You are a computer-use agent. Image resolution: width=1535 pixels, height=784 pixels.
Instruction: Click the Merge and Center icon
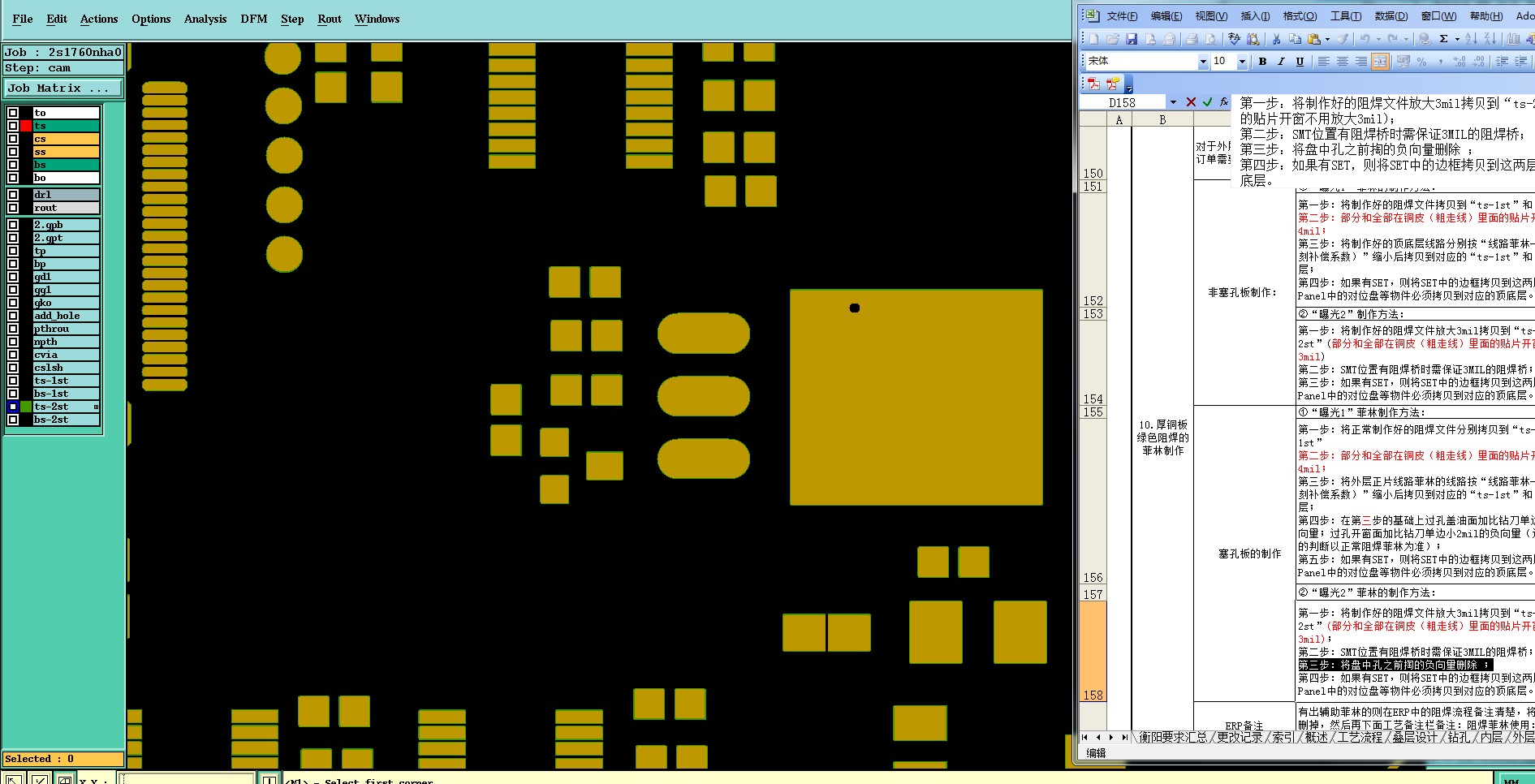pyautogui.click(x=1380, y=62)
